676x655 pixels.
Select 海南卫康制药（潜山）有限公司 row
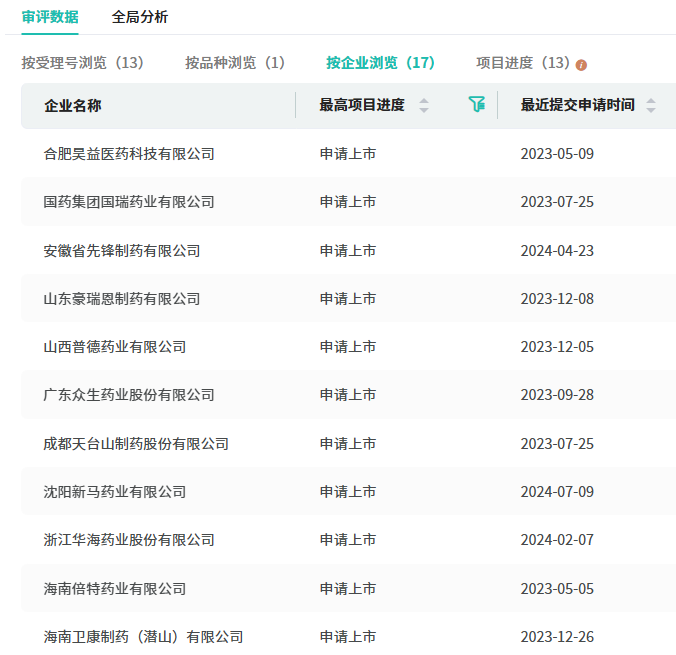point(143,637)
